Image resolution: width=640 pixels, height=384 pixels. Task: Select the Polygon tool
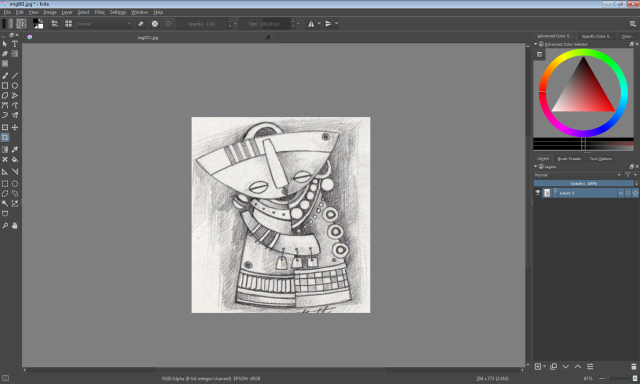tap(5, 95)
